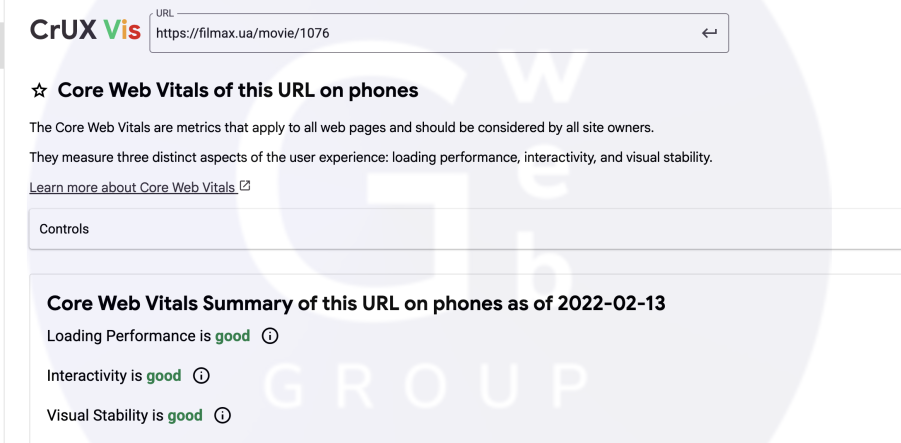Image resolution: width=901 pixels, height=443 pixels.
Task: Show the Visual Stability info icon details
Action: [x=222, y=415]
